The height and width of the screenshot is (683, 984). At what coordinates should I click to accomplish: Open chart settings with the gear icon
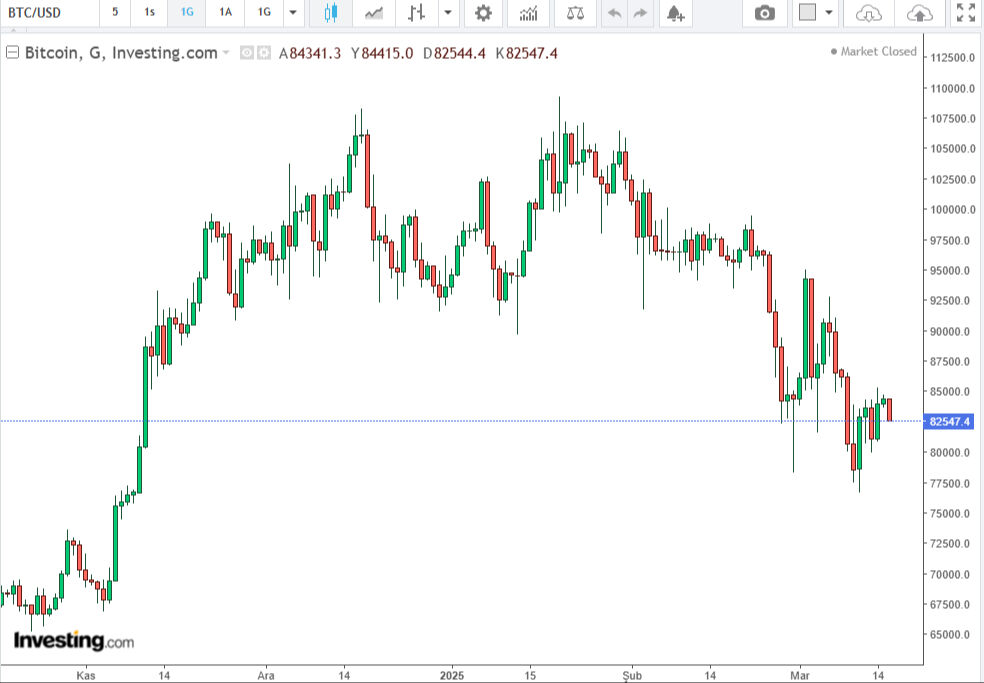483,13
